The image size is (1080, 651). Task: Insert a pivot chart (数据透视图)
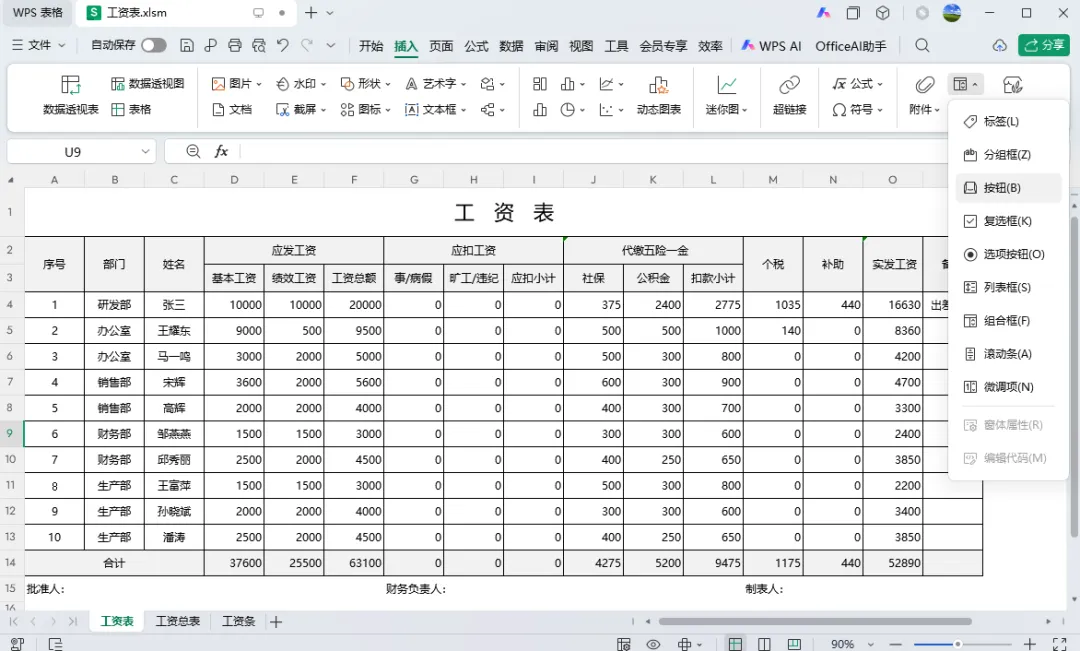tap(147, 83)
